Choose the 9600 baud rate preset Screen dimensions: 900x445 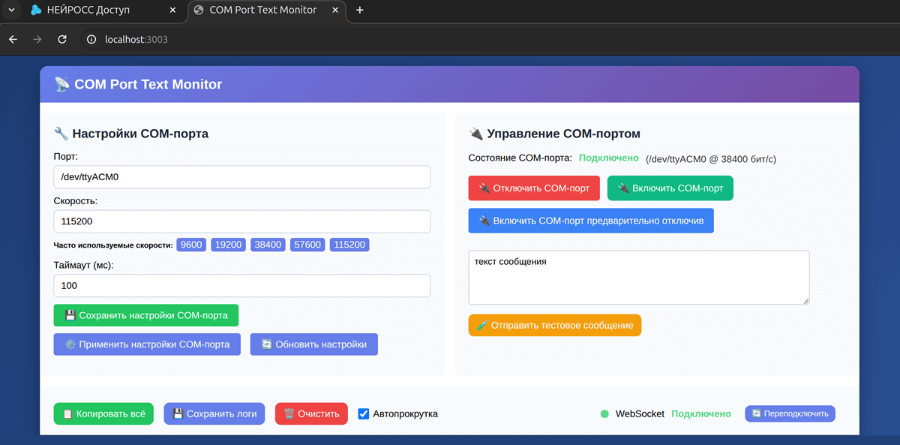[x=192, y=245]
